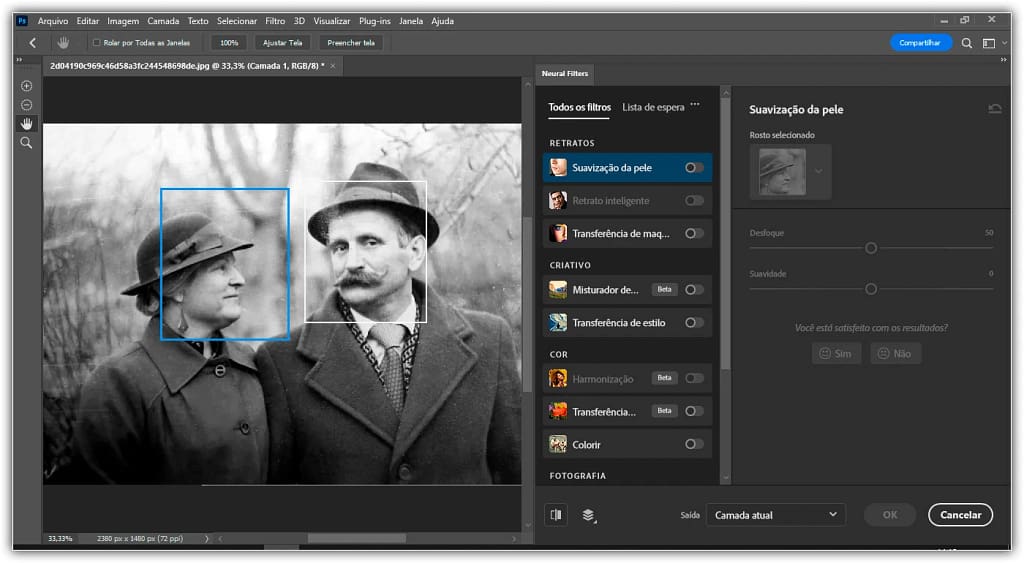The image size is (1024, 563).
Task: Open the Filtro menu
Action: [x=275, y=21]
